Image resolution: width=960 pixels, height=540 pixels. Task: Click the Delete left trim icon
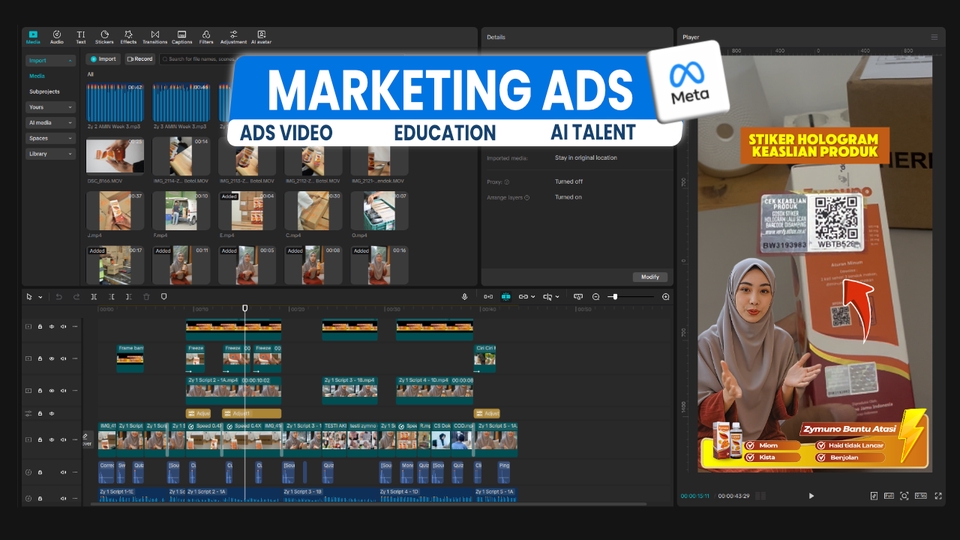click(111, 297)
